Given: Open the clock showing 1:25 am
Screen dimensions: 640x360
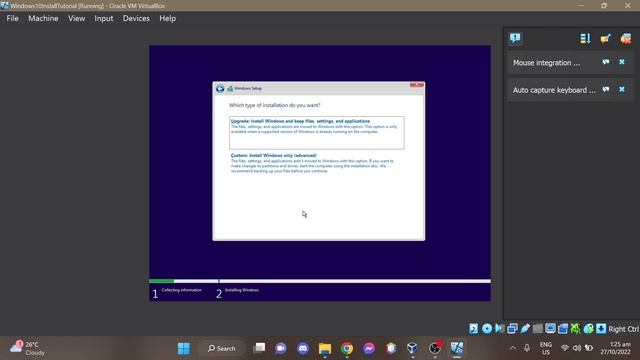Looking at the screenshot, I should pos(616,348).
